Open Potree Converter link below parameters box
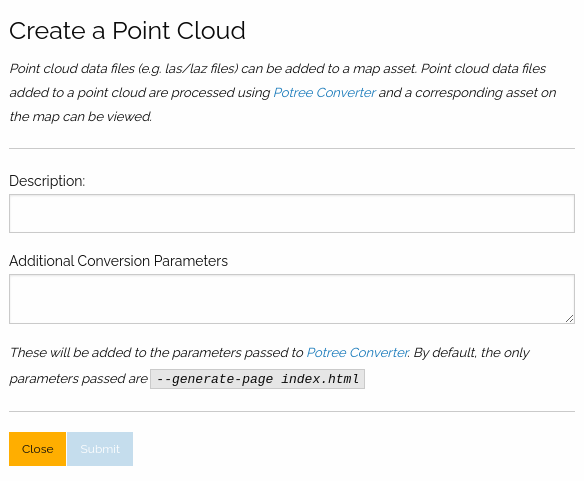Image resolution: width=584 pixels, height=481 pixels. [x=358, y=352]
